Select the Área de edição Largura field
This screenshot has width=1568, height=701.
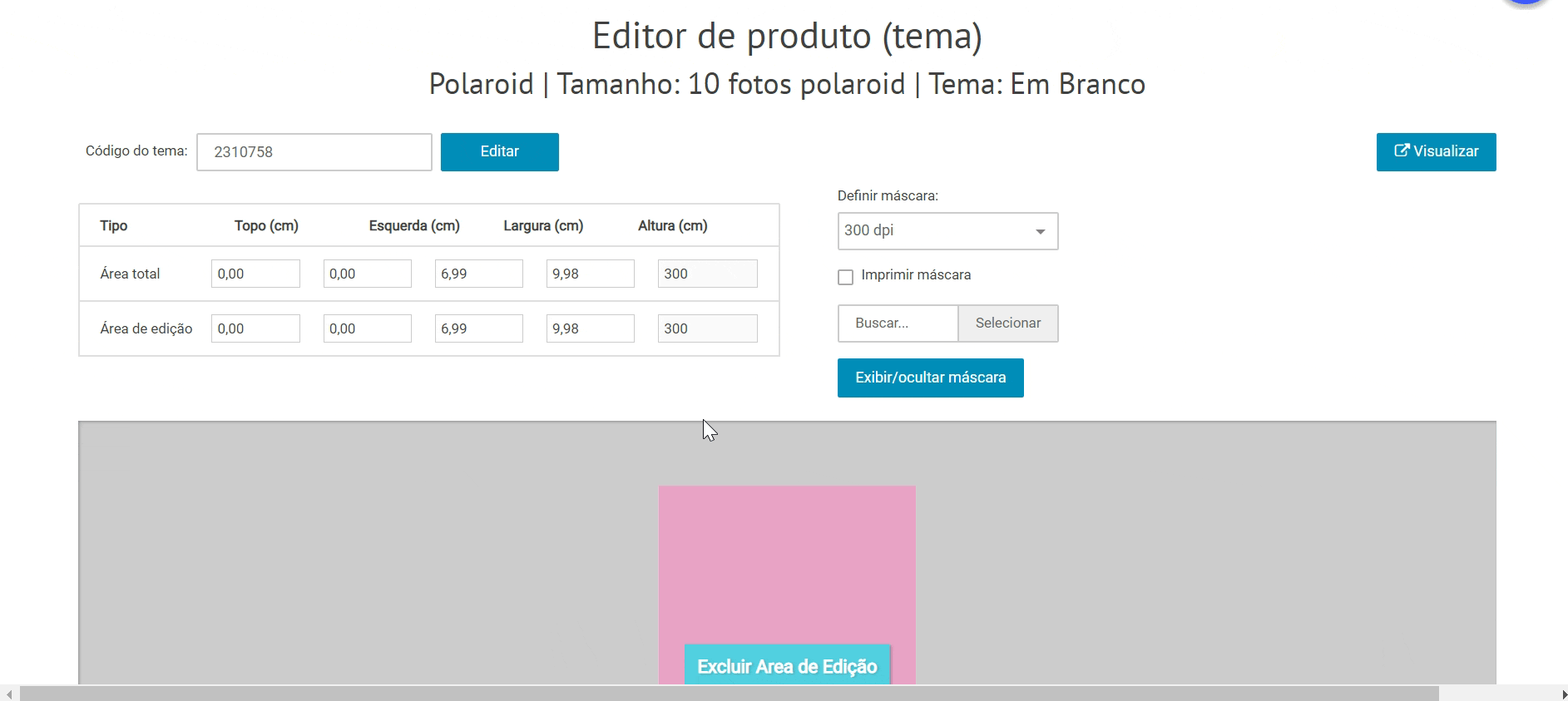478,328
